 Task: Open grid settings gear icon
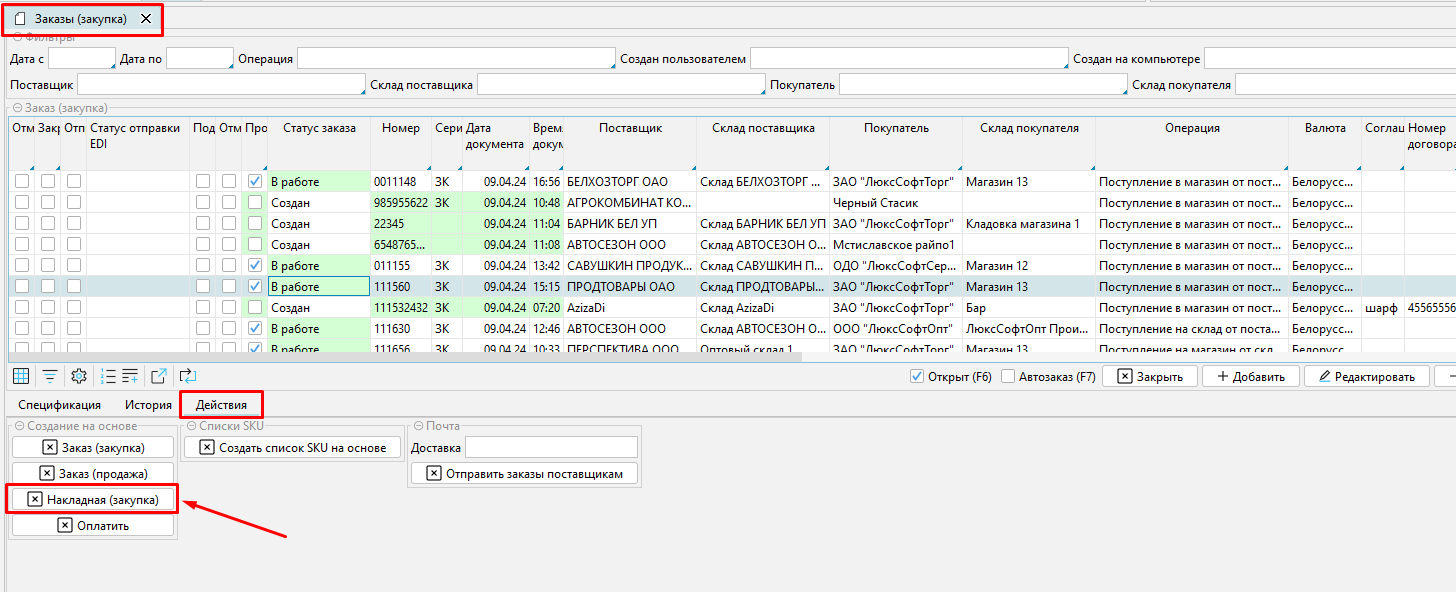79,376
